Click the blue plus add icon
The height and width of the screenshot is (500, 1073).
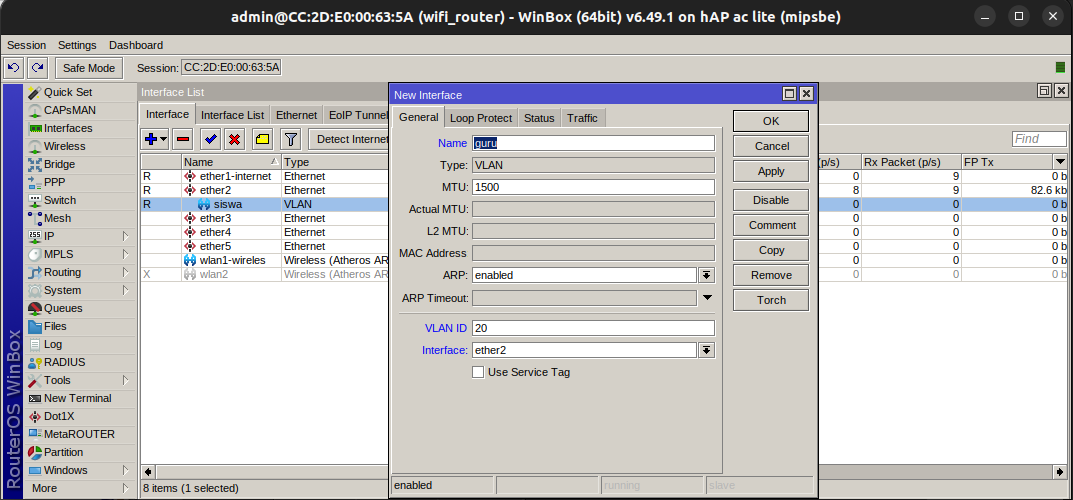[x=151, y=139]
